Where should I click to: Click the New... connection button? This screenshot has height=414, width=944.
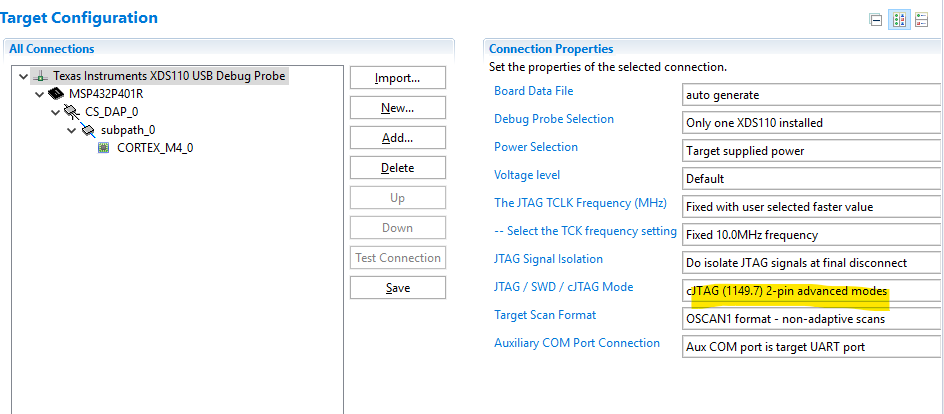(397, 108)
